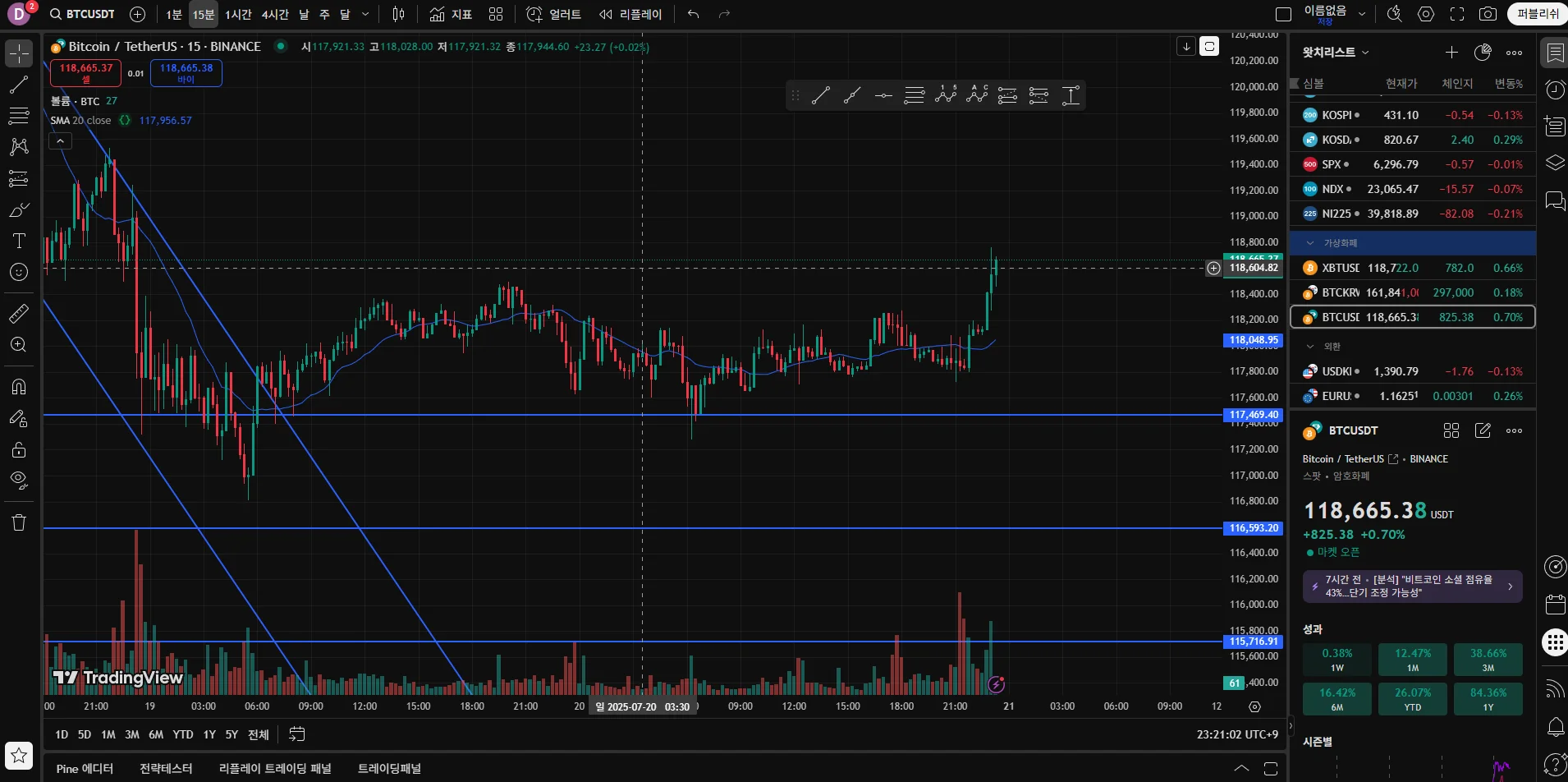
Task: Open watchlist more options menu
Action: coord(1515,53)
